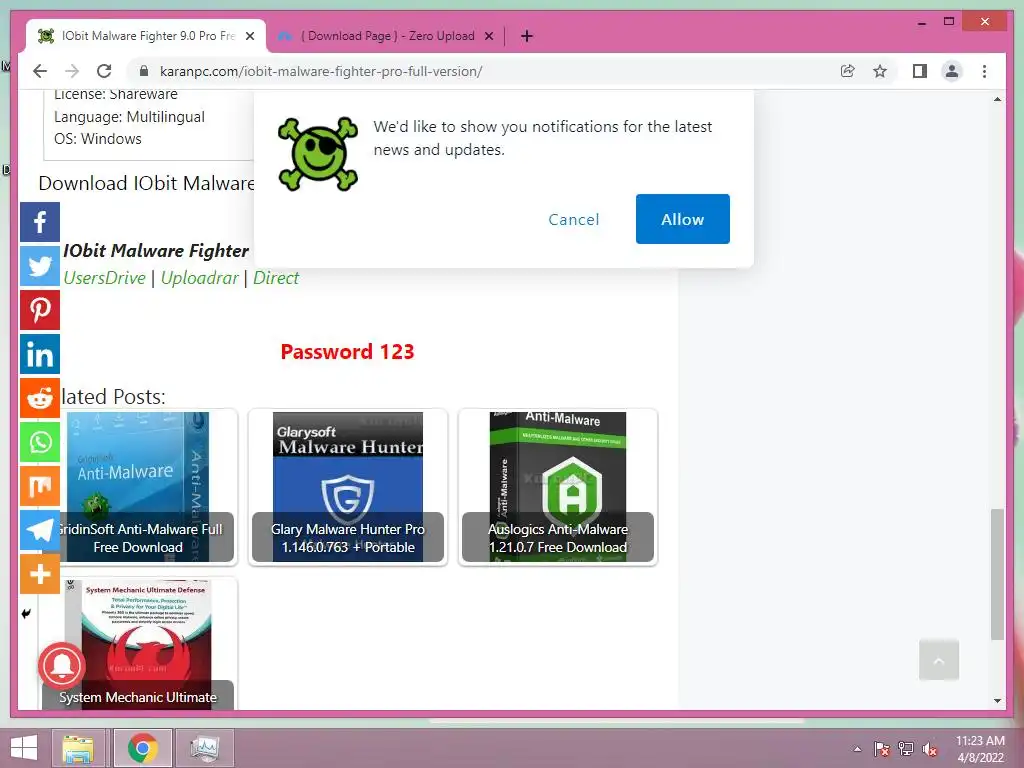Switch to IObit Malware Fighter tab
This screenshot has width=1024, height=768.
(x=146, y=36)
